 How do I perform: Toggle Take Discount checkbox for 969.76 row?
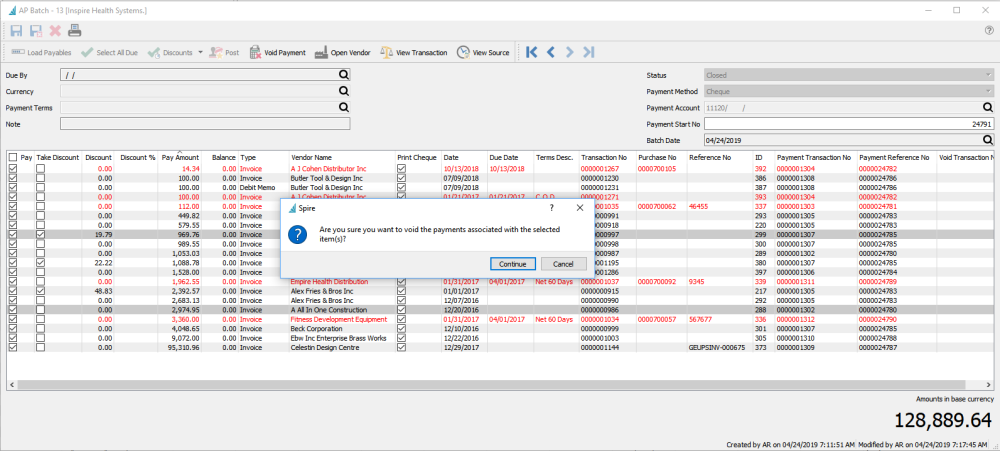pyautogui.click(x=41, y=235)
